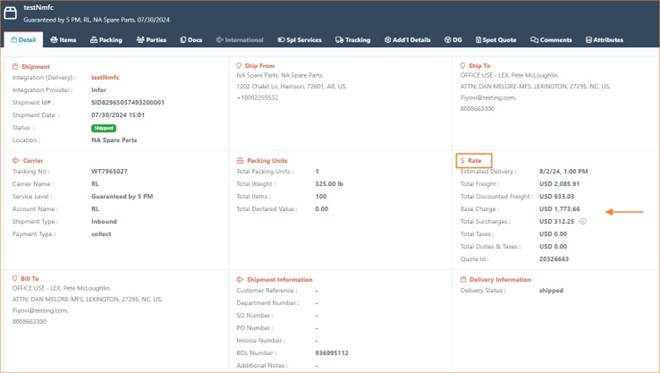Open the DG tab

pos(453,40)
